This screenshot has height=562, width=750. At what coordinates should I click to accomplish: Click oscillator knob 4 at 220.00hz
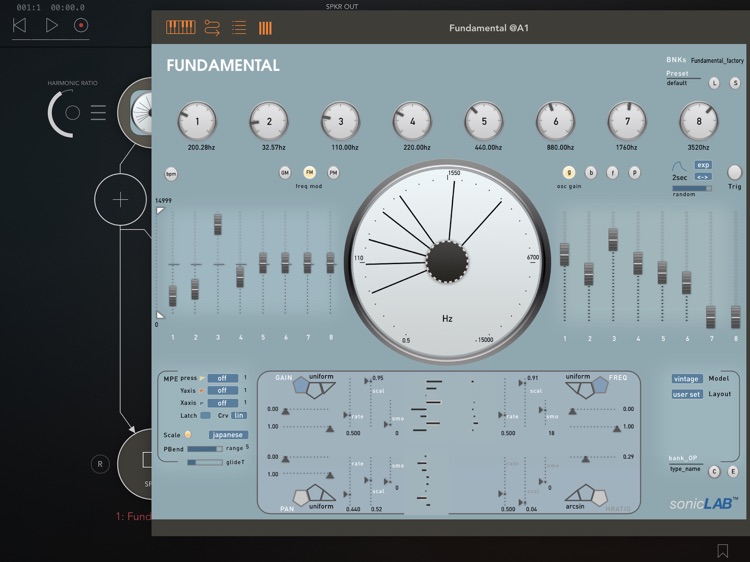pos(412,121)
